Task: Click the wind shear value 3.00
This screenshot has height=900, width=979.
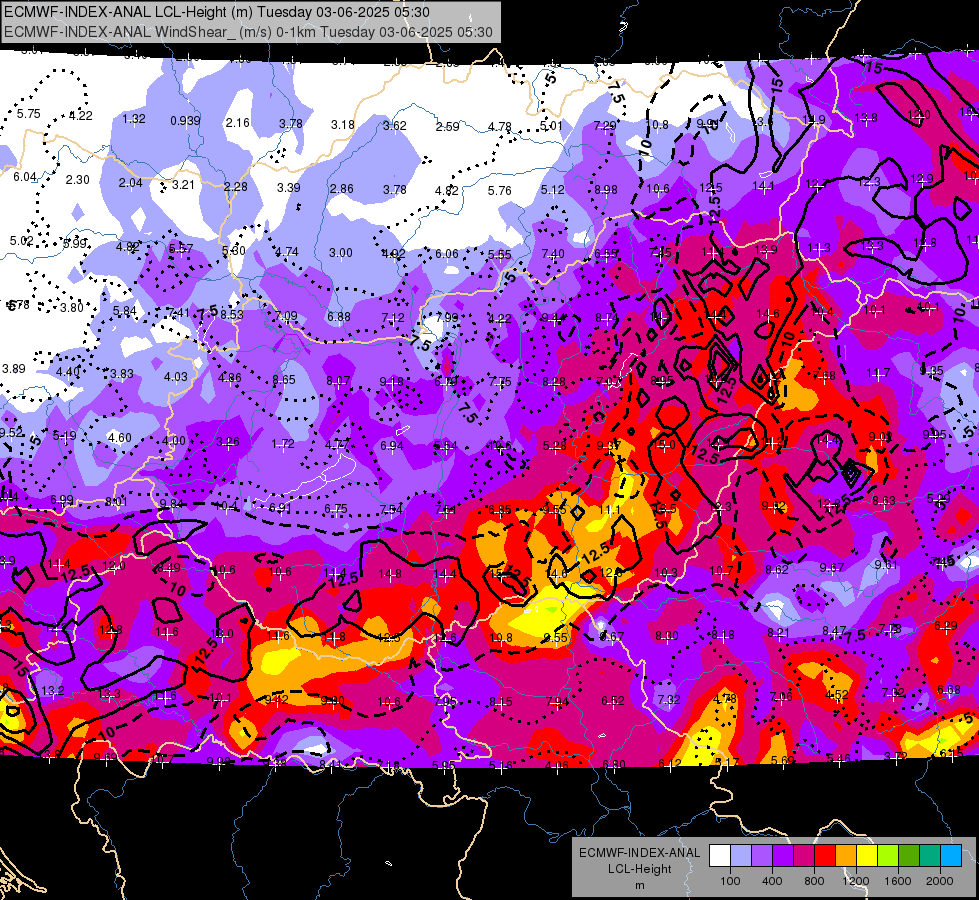Action: (x=341, y=253)
